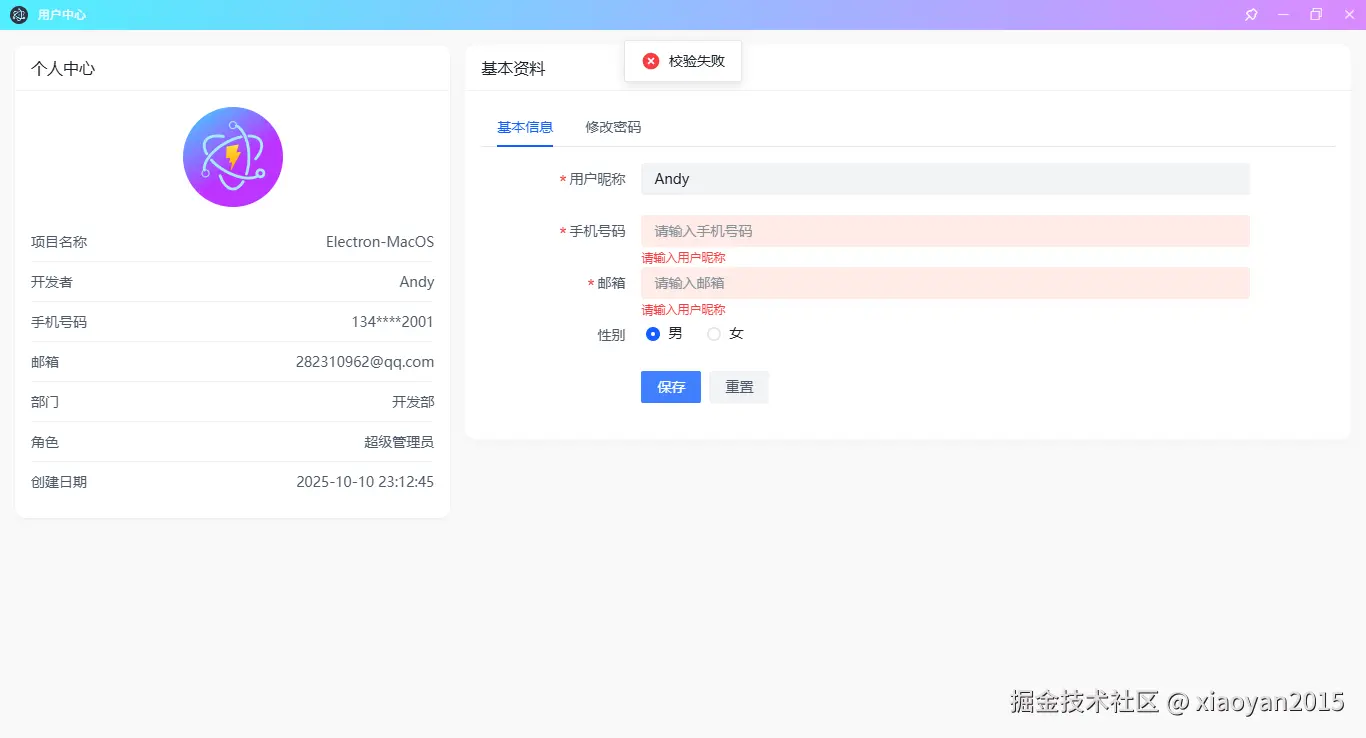Click the app logo in the title bar
1366x738 pixels.
tap(17, 15)
